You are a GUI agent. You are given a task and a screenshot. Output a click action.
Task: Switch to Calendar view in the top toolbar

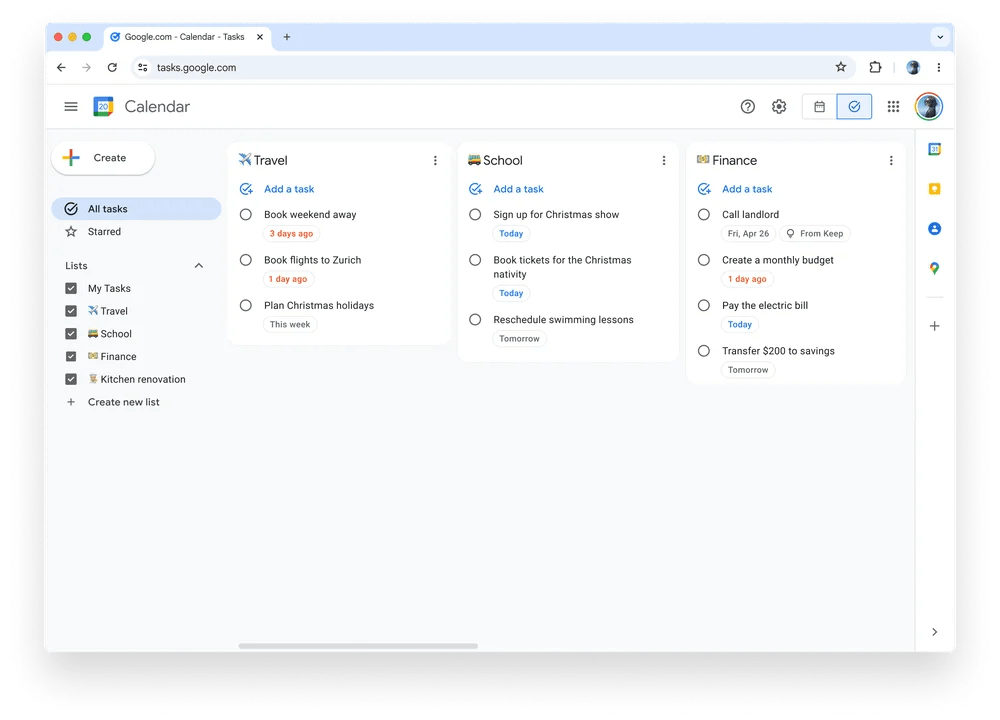(x=818, y=106)
